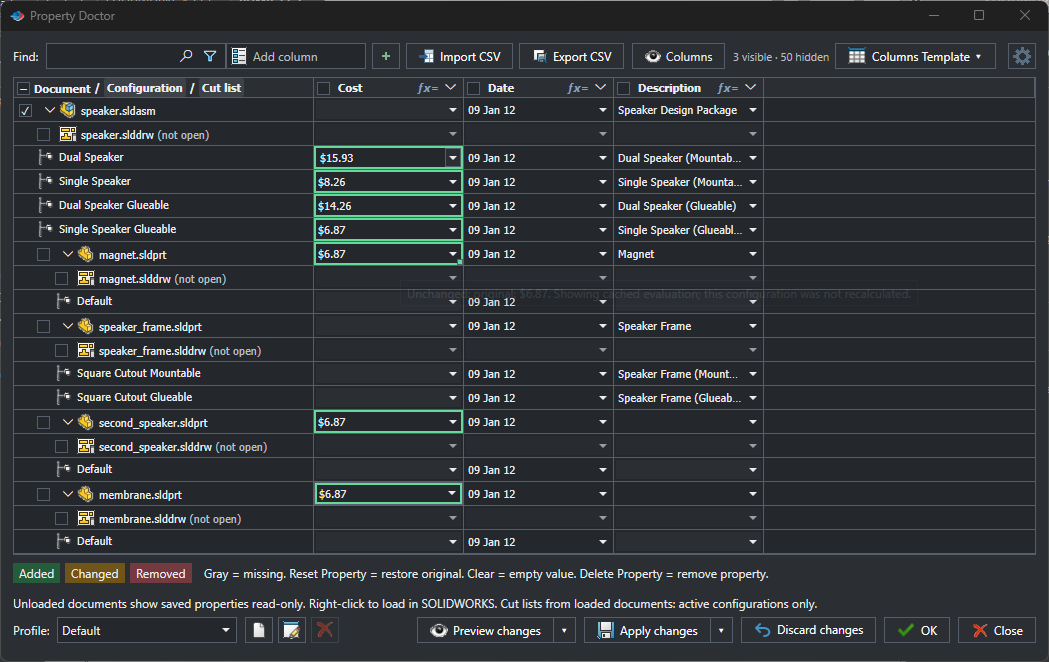Check the membrane.sldprt checkbox
1049x662 pixels.
(43, 494)
